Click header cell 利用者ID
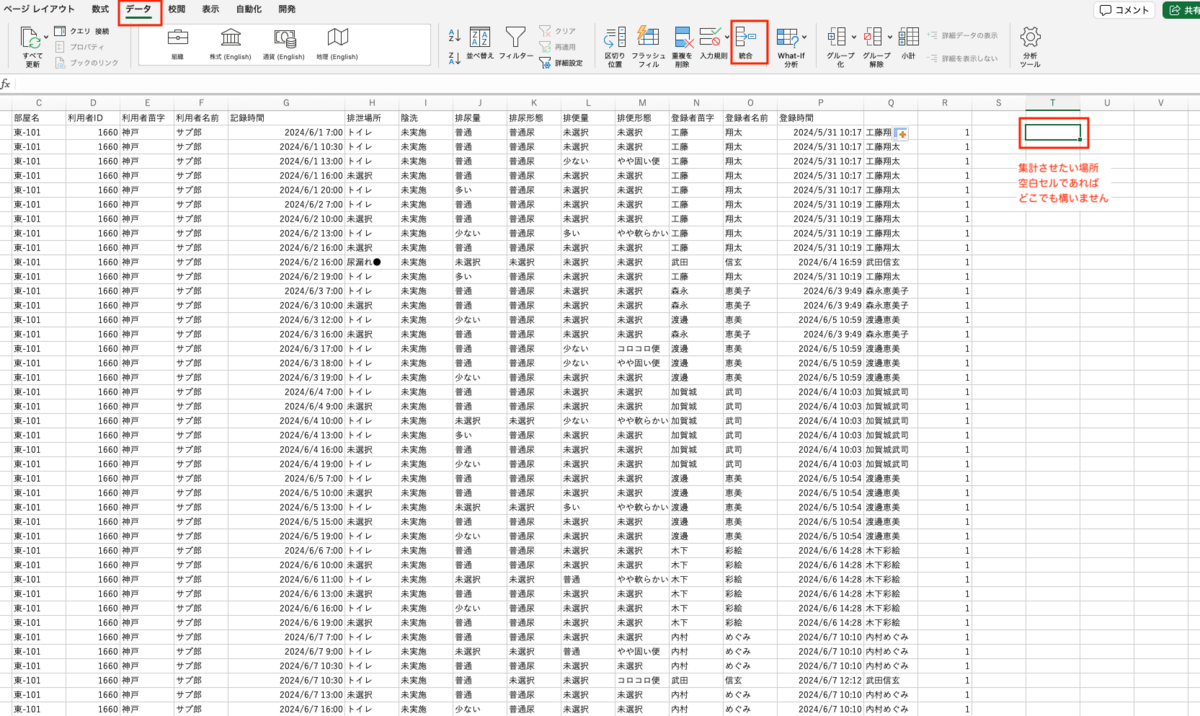The image size is (1200, 716). [92, 117]
